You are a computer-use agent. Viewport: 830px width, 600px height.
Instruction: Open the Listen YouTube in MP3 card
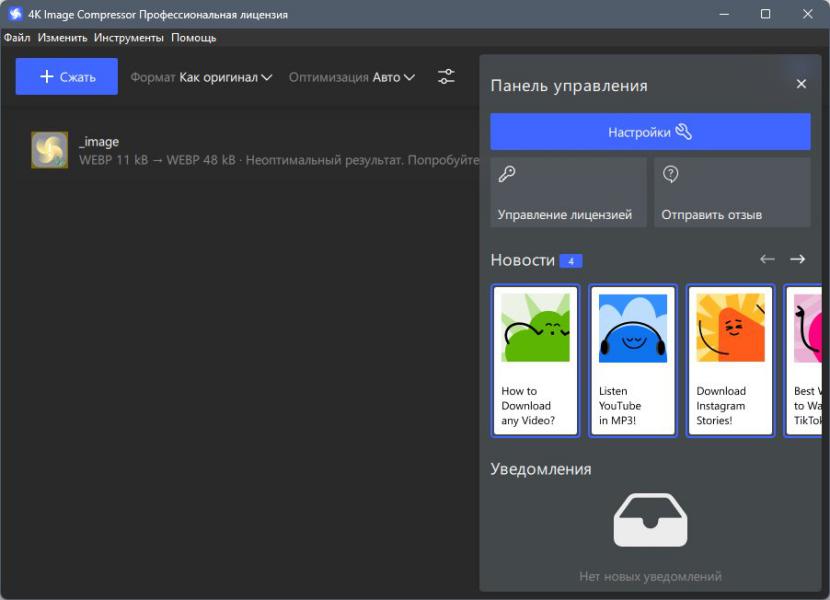coord(633,361)
